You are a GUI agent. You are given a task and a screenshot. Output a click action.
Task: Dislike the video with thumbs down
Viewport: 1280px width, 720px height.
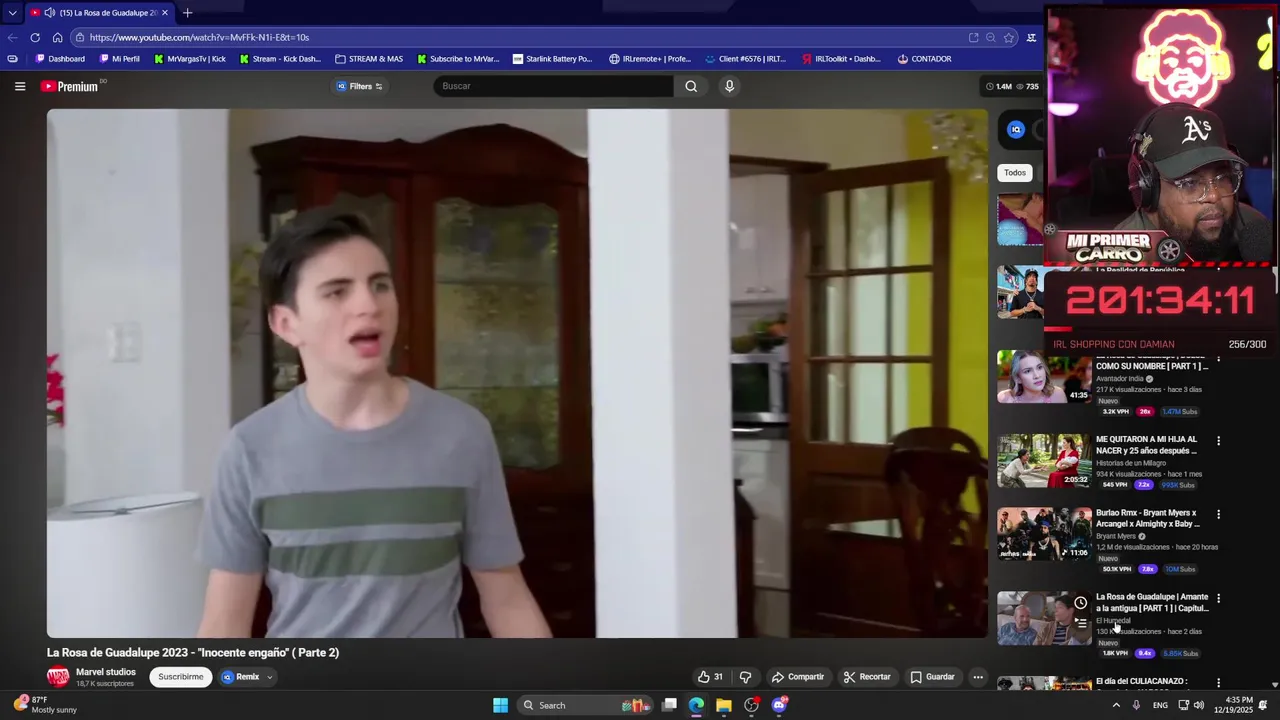pyautogui.click(x=745, y=677)
